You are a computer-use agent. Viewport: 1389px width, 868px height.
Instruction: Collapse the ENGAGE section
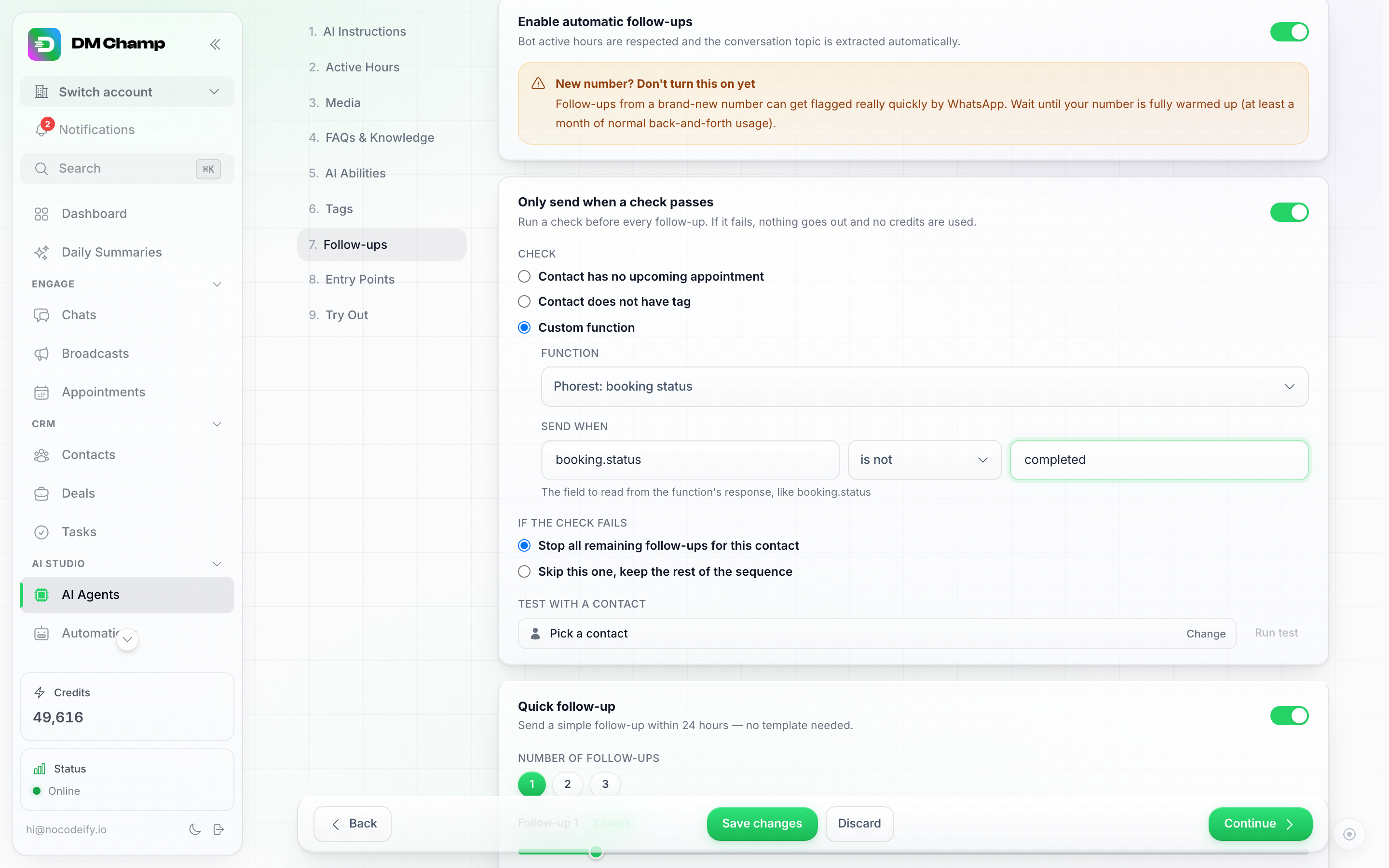pyautogui.click(x=217, y=284)
